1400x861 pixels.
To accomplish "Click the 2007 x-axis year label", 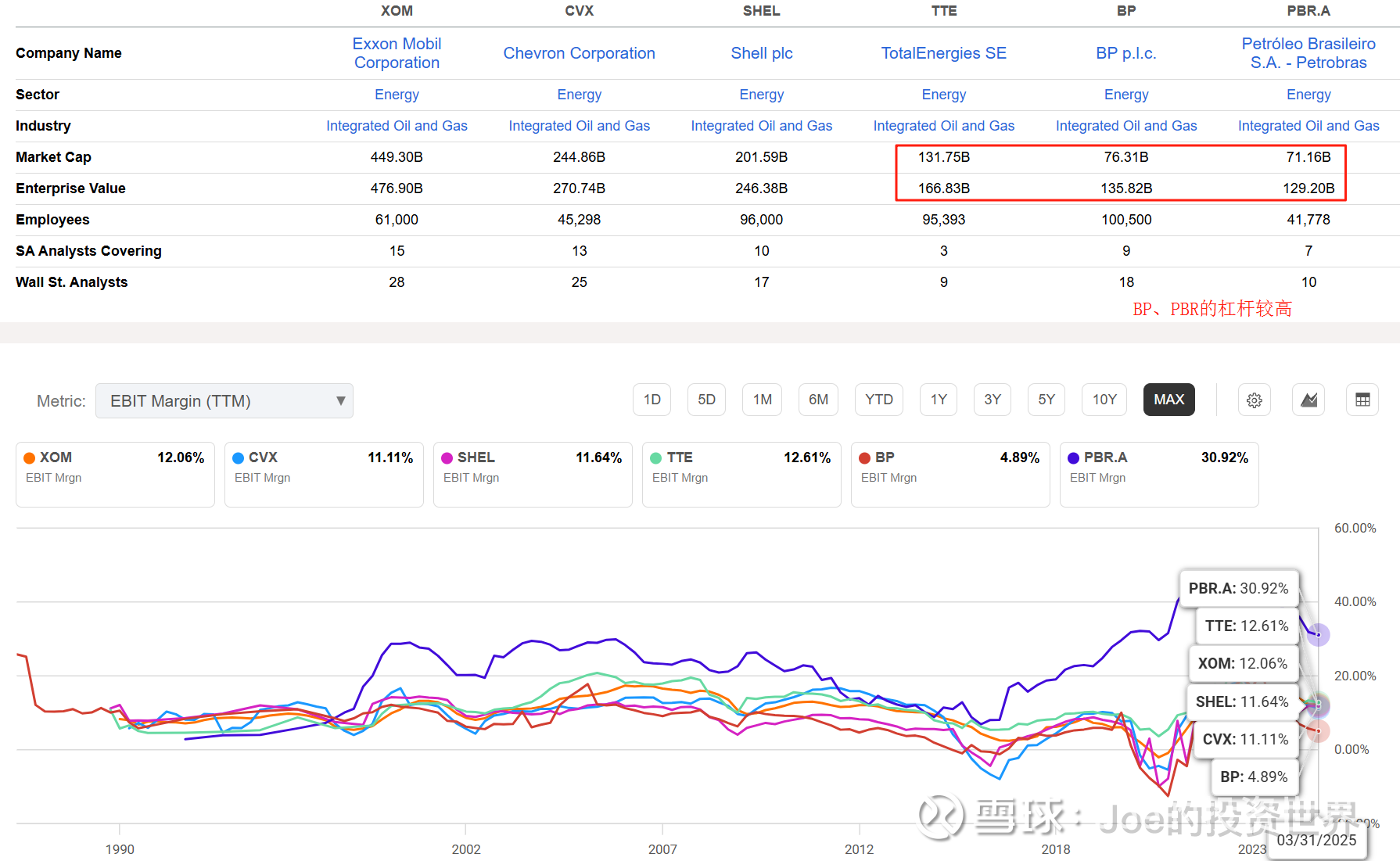I will coord(662,849).
